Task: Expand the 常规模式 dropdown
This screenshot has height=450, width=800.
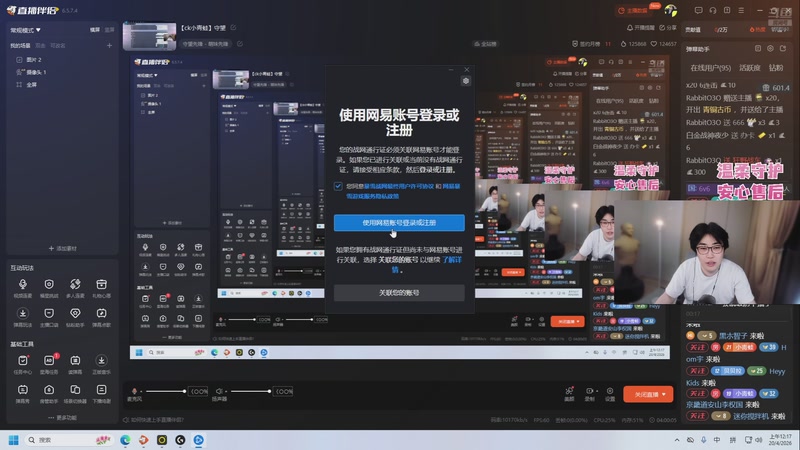Action: point(26,30)
